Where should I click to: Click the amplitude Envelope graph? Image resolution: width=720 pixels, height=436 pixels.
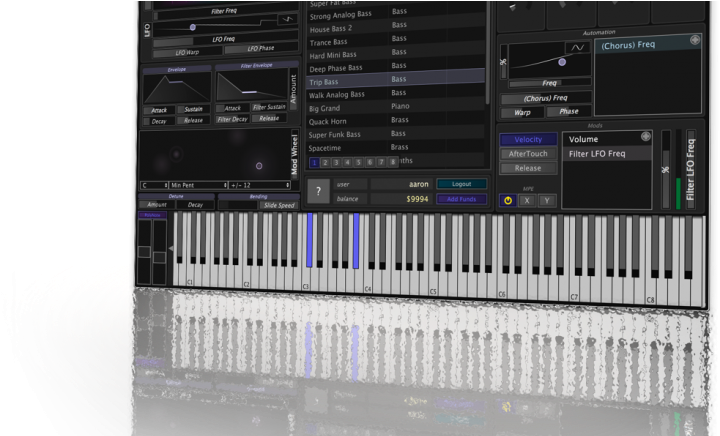coord(177,88)
